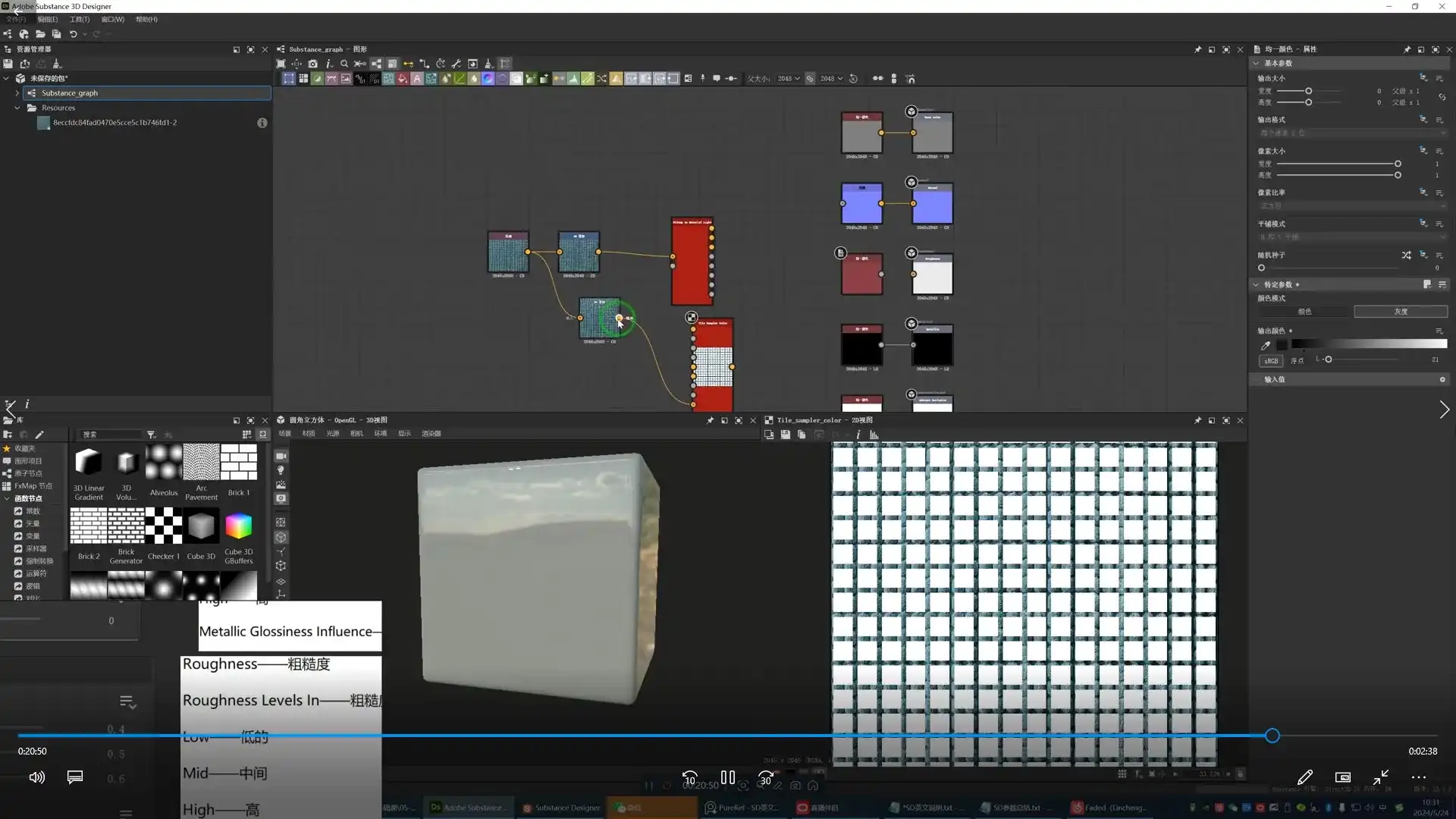
Task: Open the first 2048 parent size dropdown
Action: (x=789, y=79)
